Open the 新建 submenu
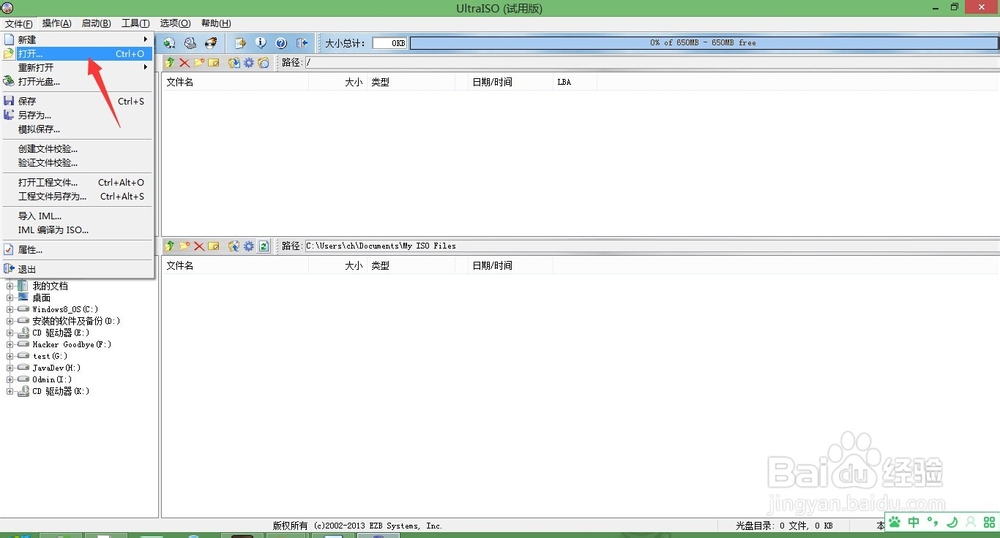The height and width of the screenshot is (538, 1000). tap(77, 40)
